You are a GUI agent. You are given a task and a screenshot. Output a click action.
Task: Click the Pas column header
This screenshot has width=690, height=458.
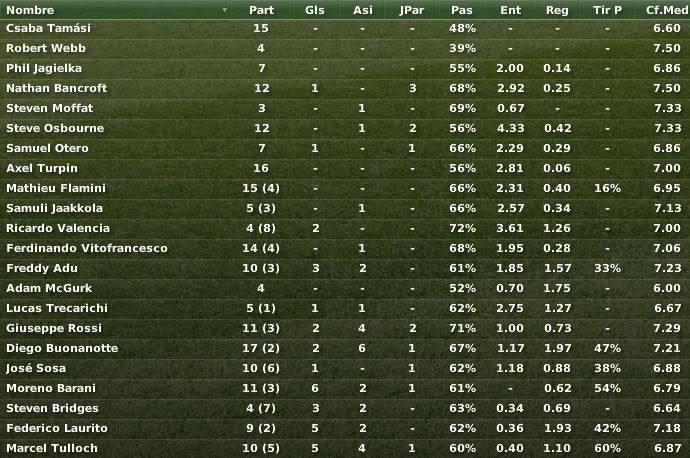tap(462, 10)
